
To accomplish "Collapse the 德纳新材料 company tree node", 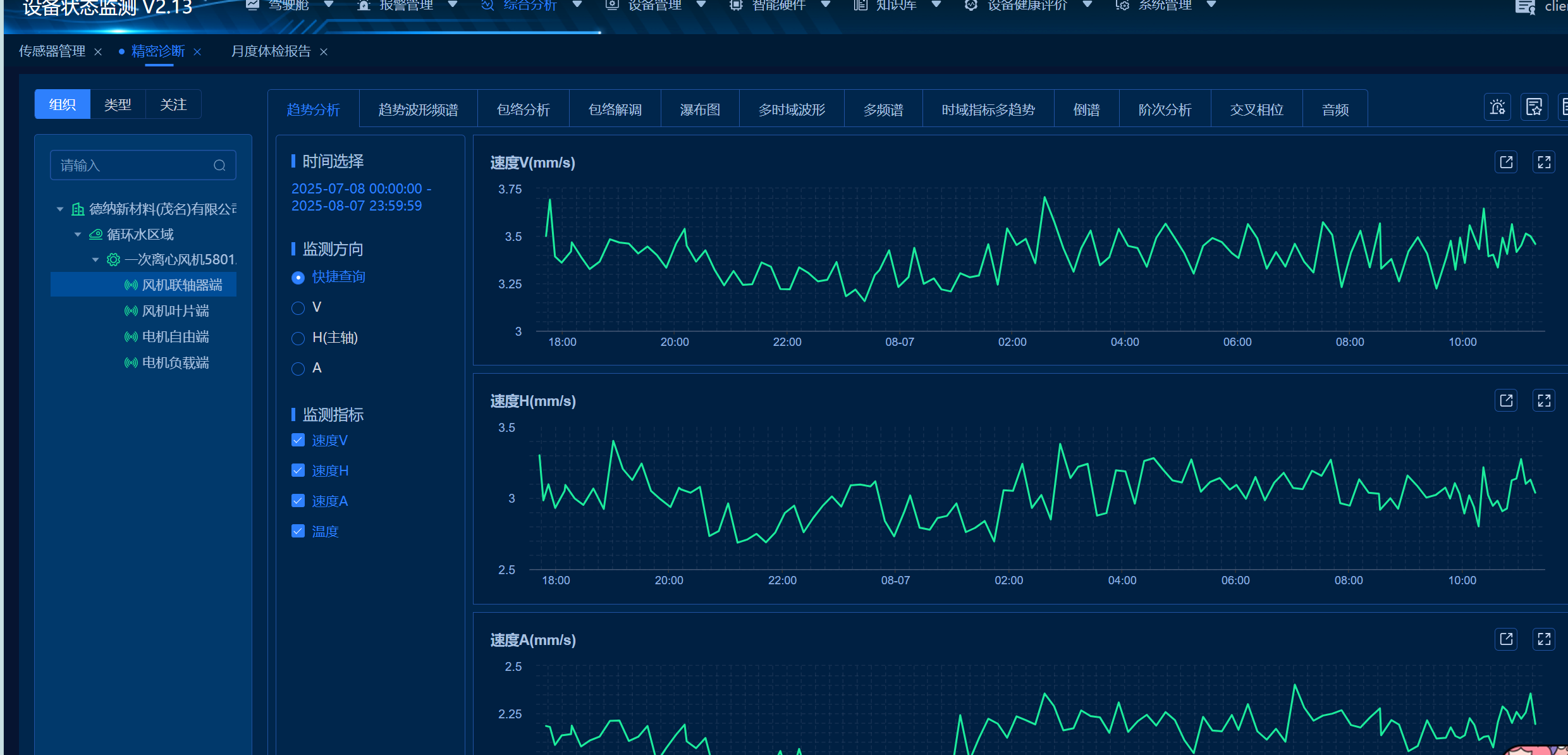I will (60, 209).
